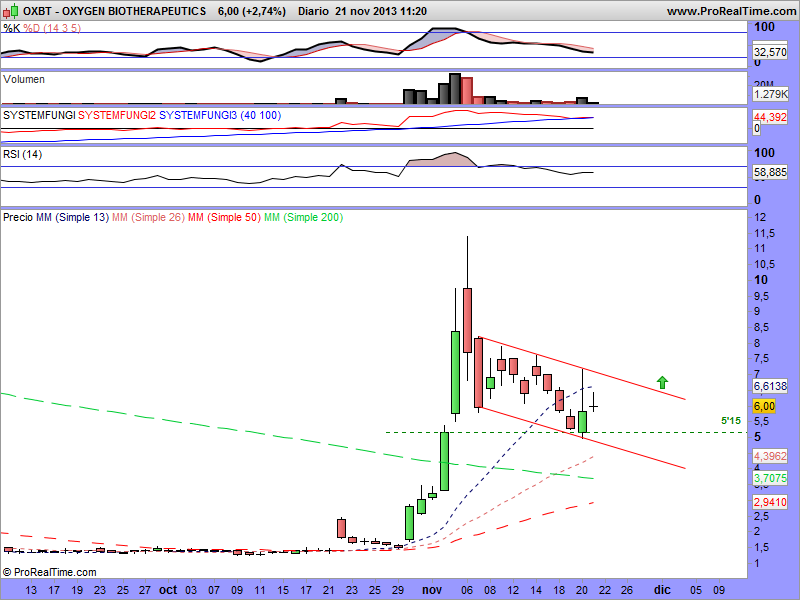Select the %D (14 3 5) label

(x=52, y=28)
